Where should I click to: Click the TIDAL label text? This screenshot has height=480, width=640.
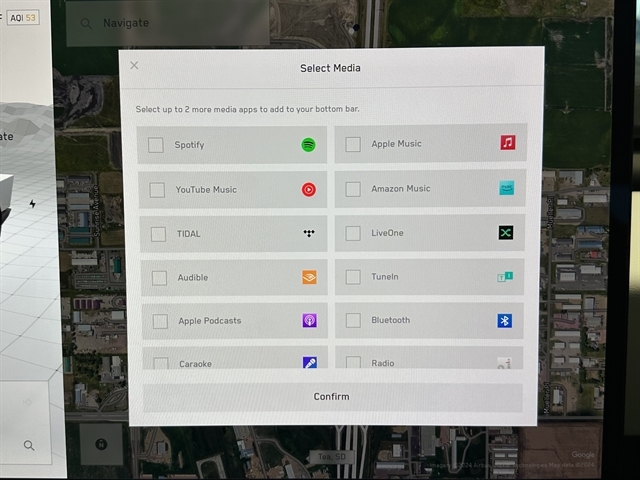tap(189, 234)
